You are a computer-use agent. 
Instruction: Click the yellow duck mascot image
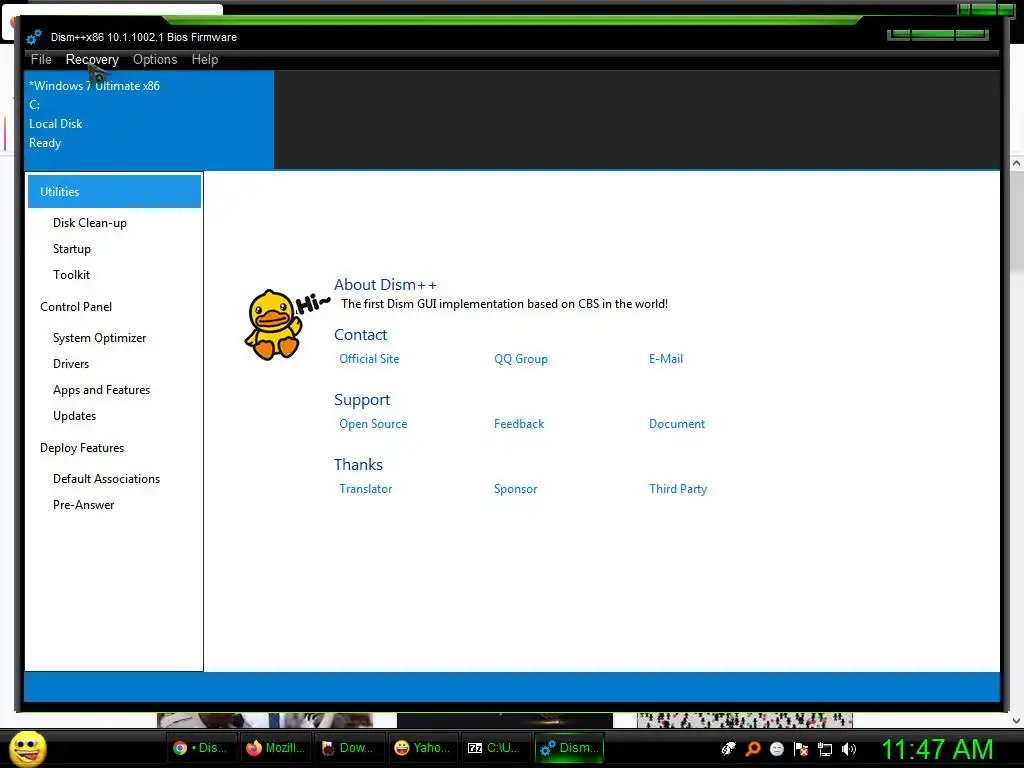273,325
